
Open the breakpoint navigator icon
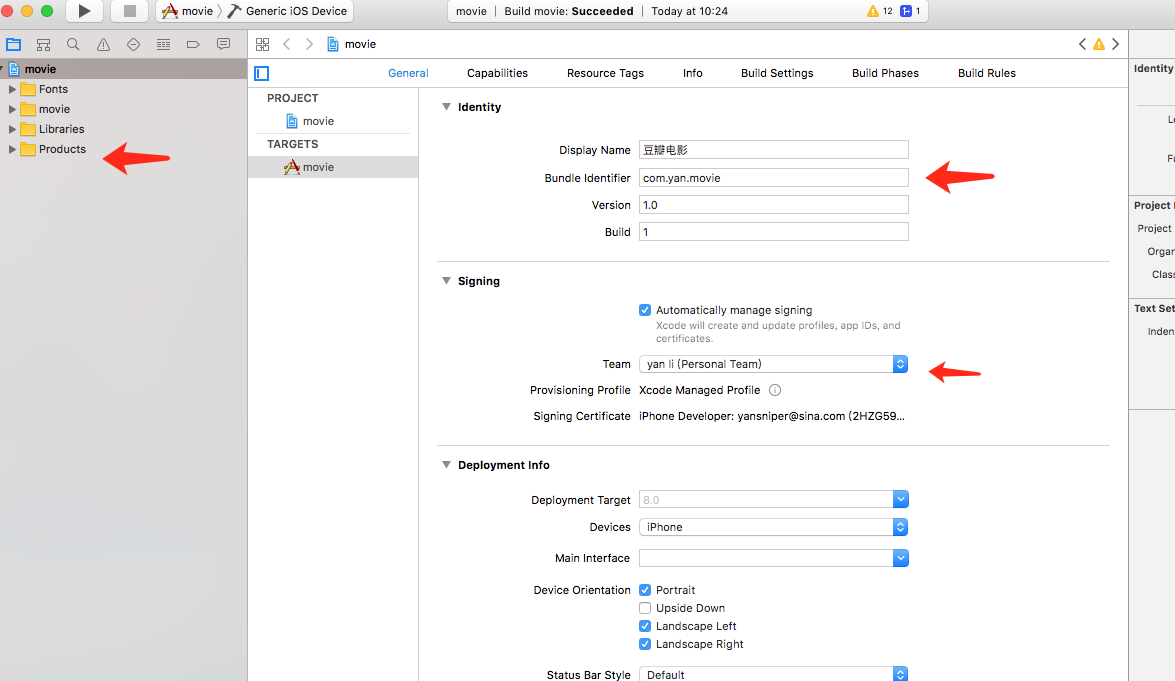click(x=193, y=44)
